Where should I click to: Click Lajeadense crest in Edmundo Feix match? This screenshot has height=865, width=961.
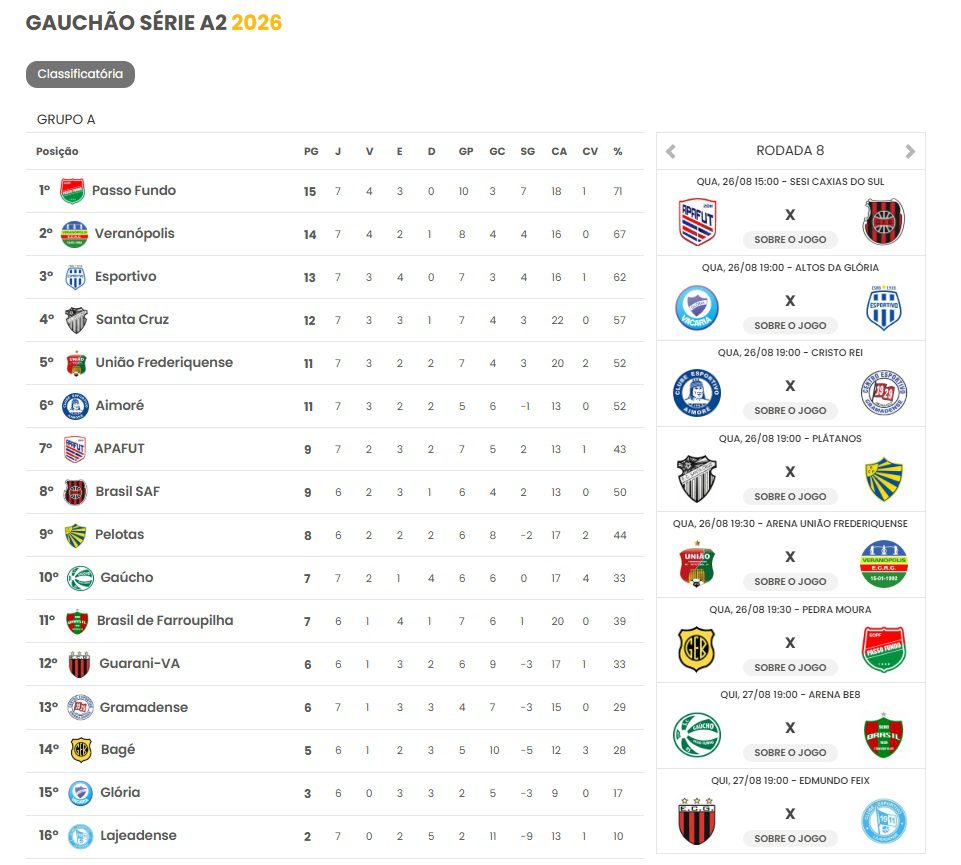(883, 821)
